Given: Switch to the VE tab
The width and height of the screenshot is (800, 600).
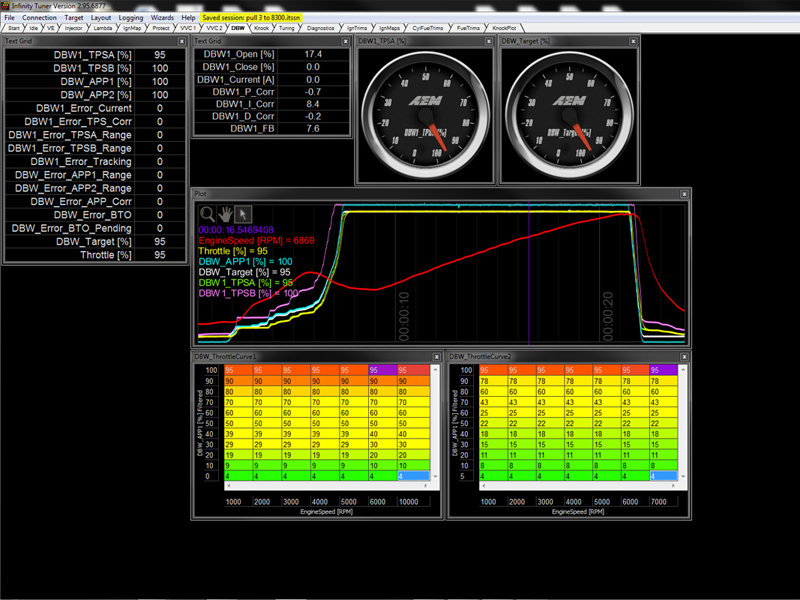Looking at the screenshot, I should coord(51,28).
